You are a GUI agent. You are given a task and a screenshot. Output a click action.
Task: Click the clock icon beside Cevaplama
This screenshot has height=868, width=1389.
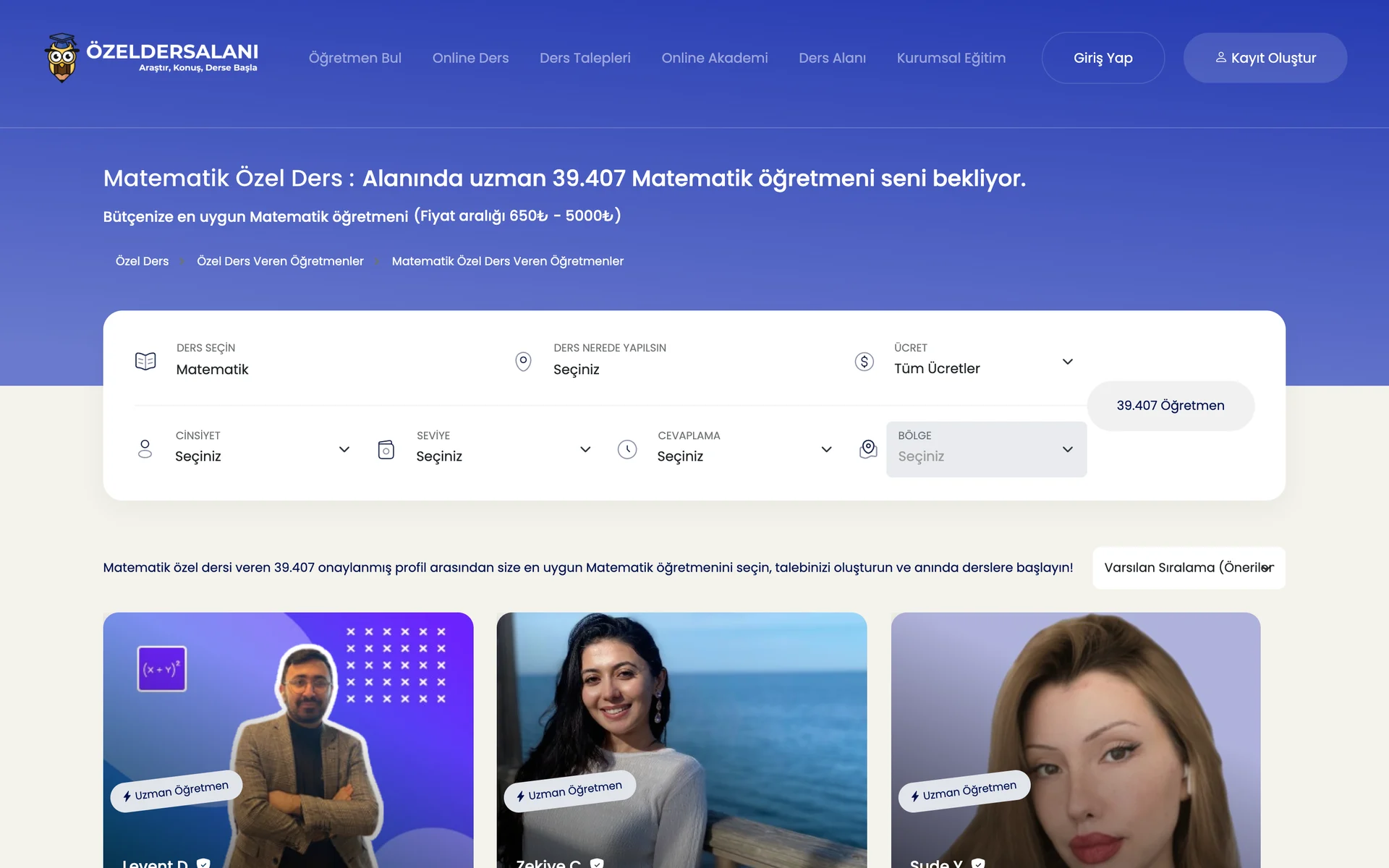pyautogui.click(x=627, y=449)
